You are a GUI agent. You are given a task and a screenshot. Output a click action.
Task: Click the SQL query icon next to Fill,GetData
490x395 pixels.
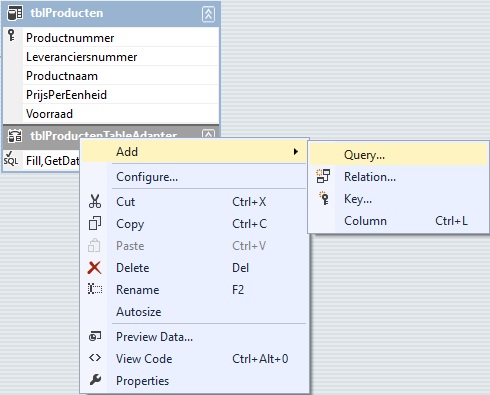tap(11, 158)
